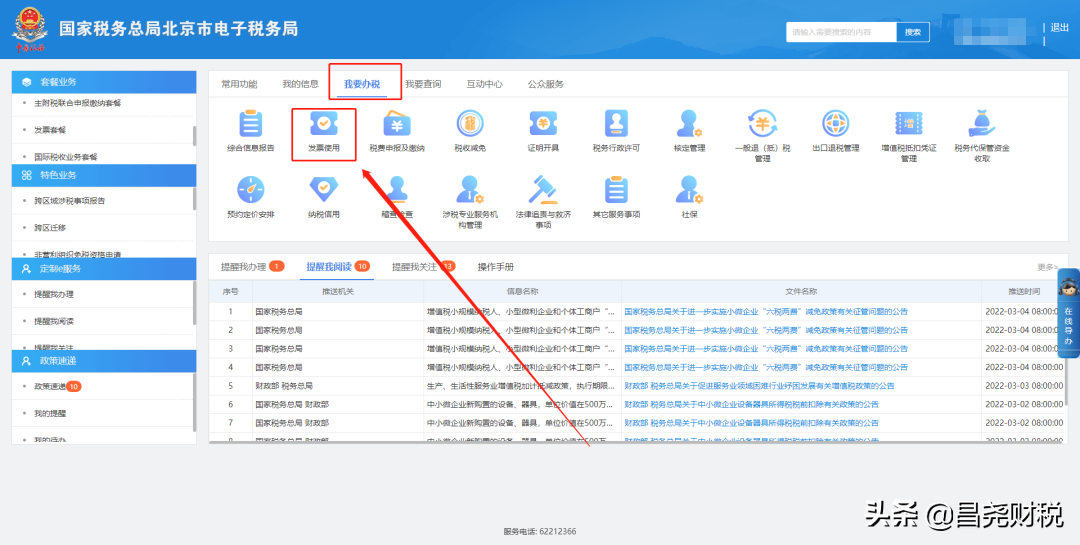
Task: Click the 纳税信用 badge icon
Action: pos(324,190)
